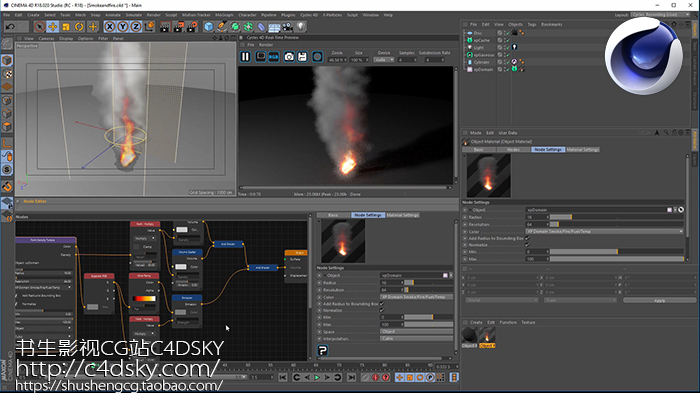The height and width of the screenshot is (393, 700).
Task: Click the Camera object icon
Action: [288, 27]
